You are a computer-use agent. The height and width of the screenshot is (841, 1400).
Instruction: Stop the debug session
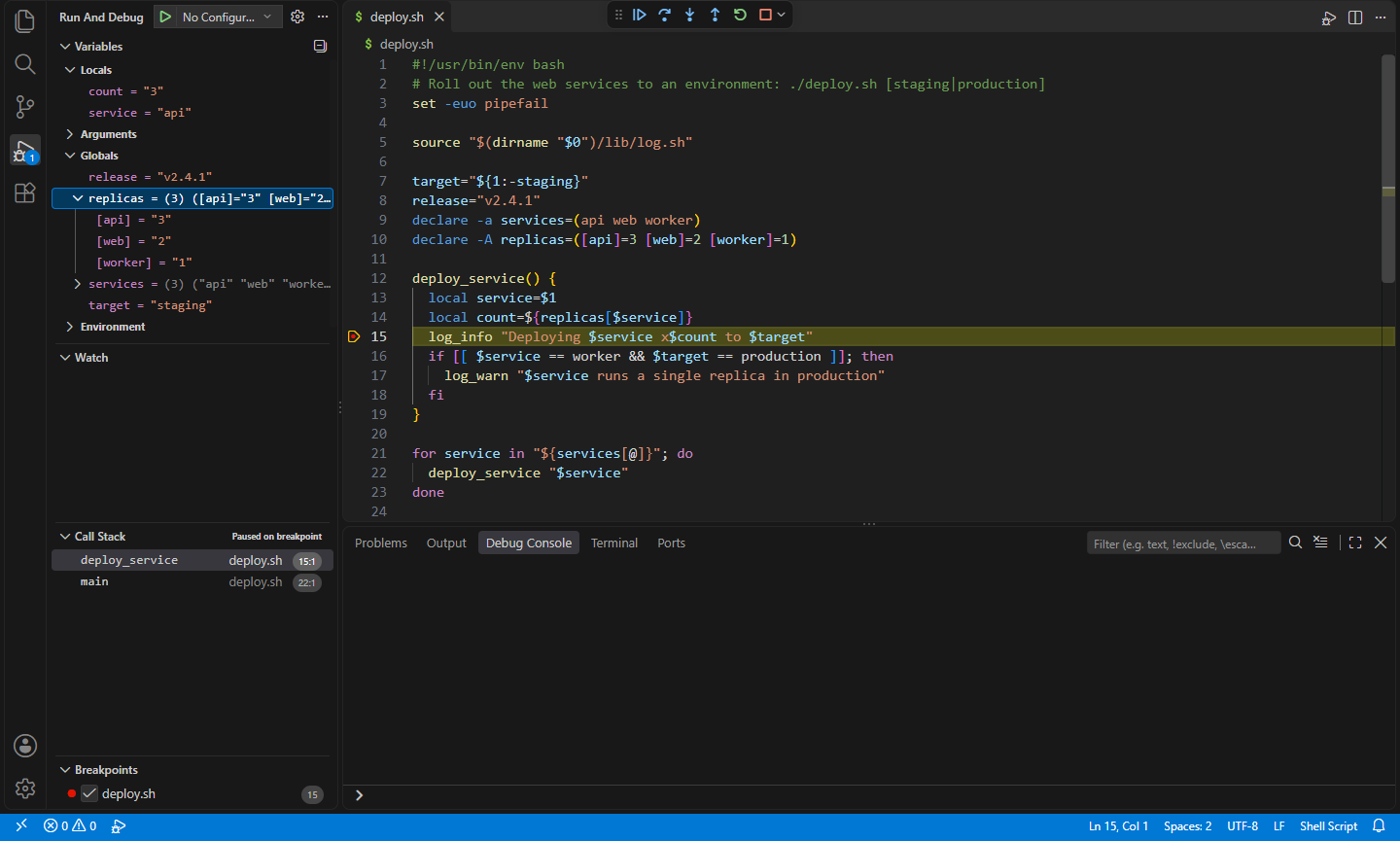[x=765, y=15]
